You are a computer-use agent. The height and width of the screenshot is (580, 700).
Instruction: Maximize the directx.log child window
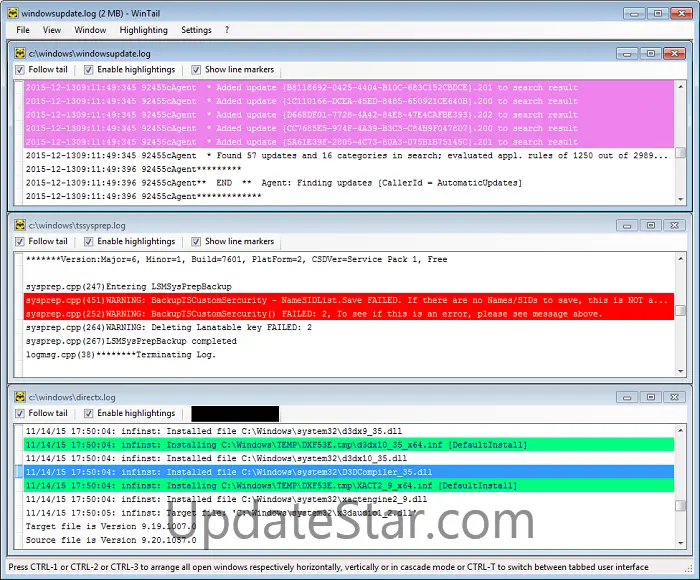650,397
